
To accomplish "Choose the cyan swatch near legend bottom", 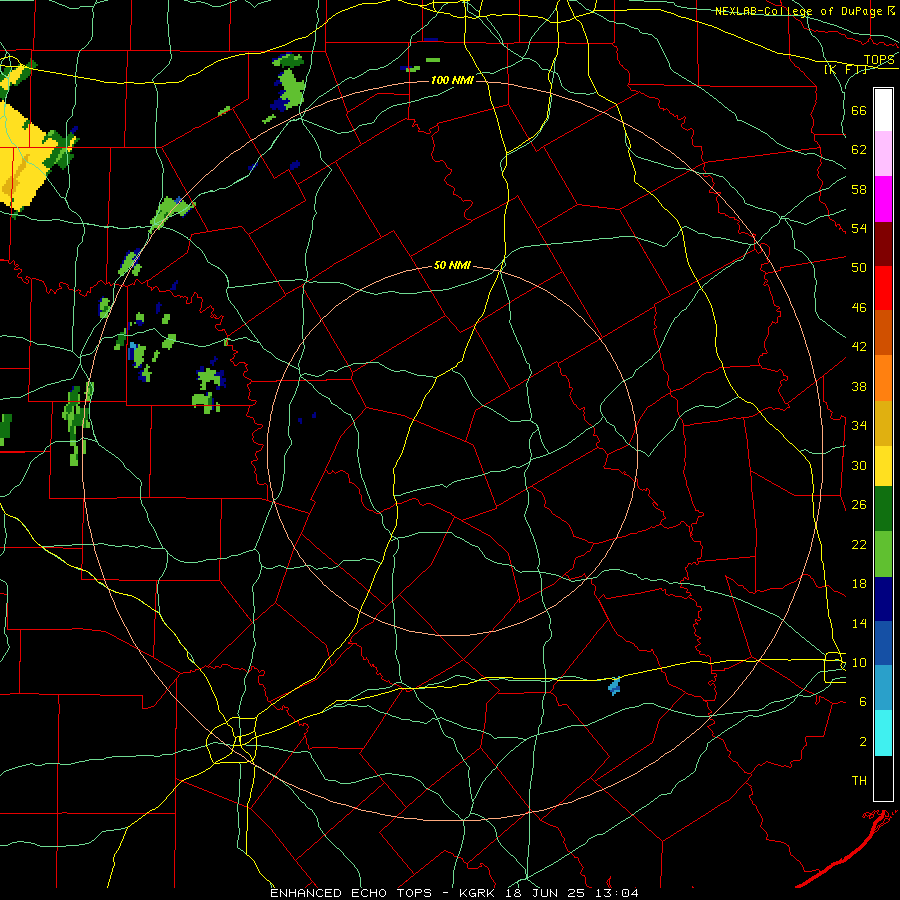I will pyautogui.click(x=883, y=733).
